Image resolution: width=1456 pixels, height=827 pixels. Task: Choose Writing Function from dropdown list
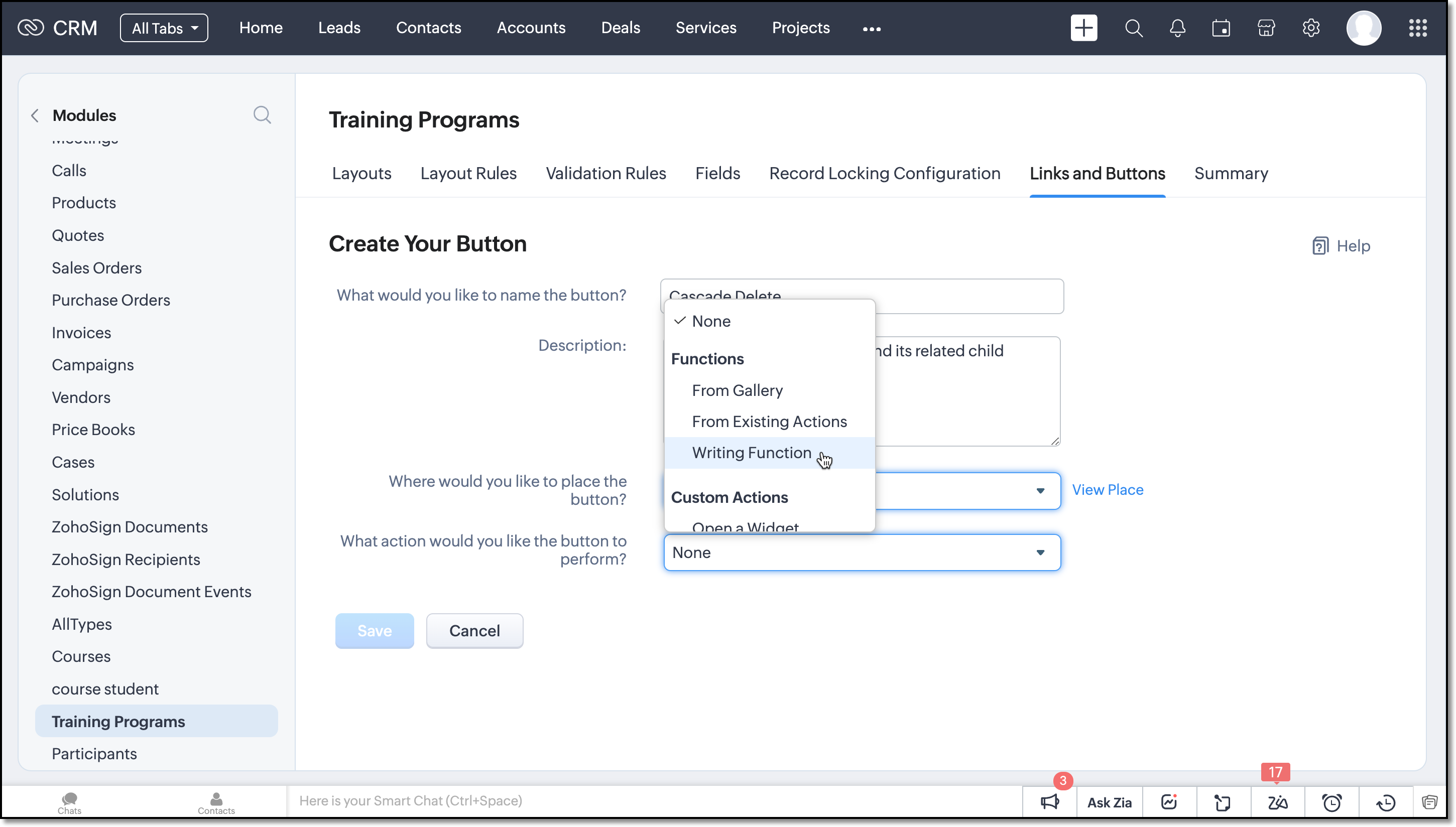click(751, 453)
